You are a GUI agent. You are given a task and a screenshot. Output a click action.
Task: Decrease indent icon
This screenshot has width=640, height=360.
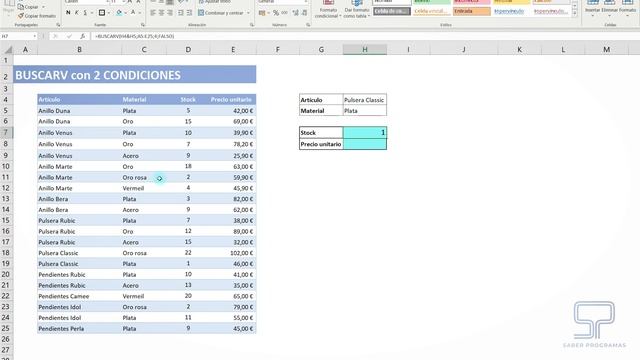click(181, 13)
